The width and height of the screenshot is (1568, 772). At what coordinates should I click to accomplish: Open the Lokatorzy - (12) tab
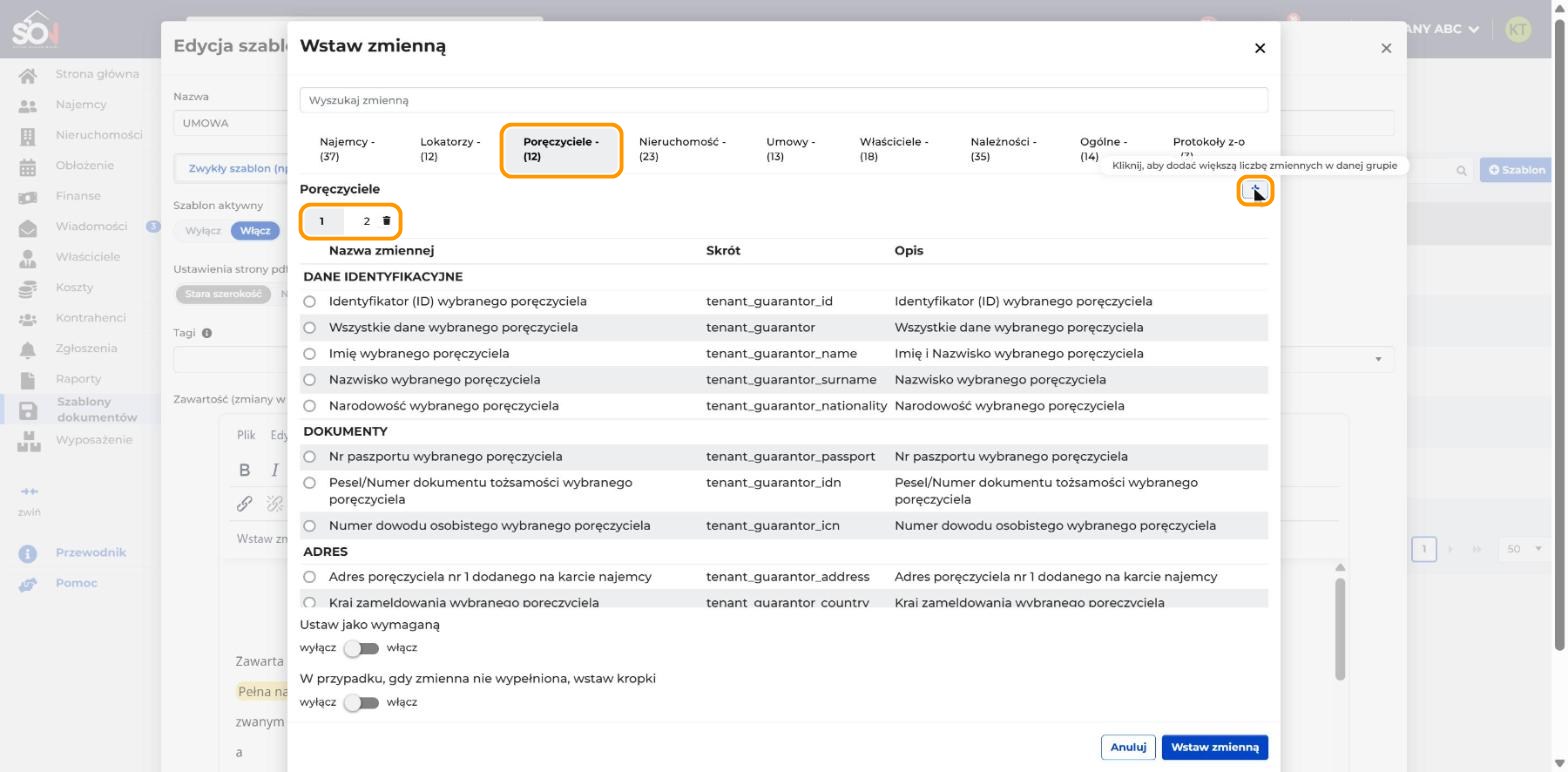(450, 149)
